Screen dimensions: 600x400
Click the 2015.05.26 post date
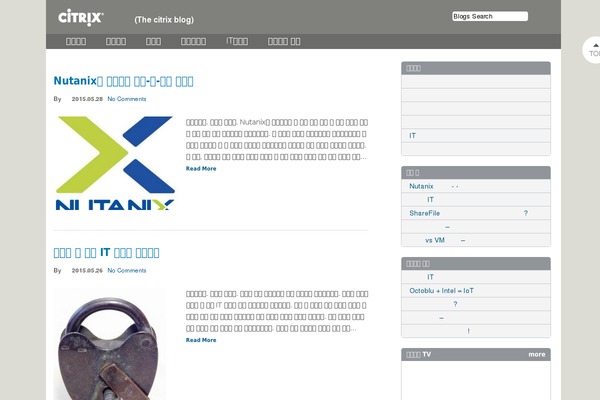click(x=87, y=270)
